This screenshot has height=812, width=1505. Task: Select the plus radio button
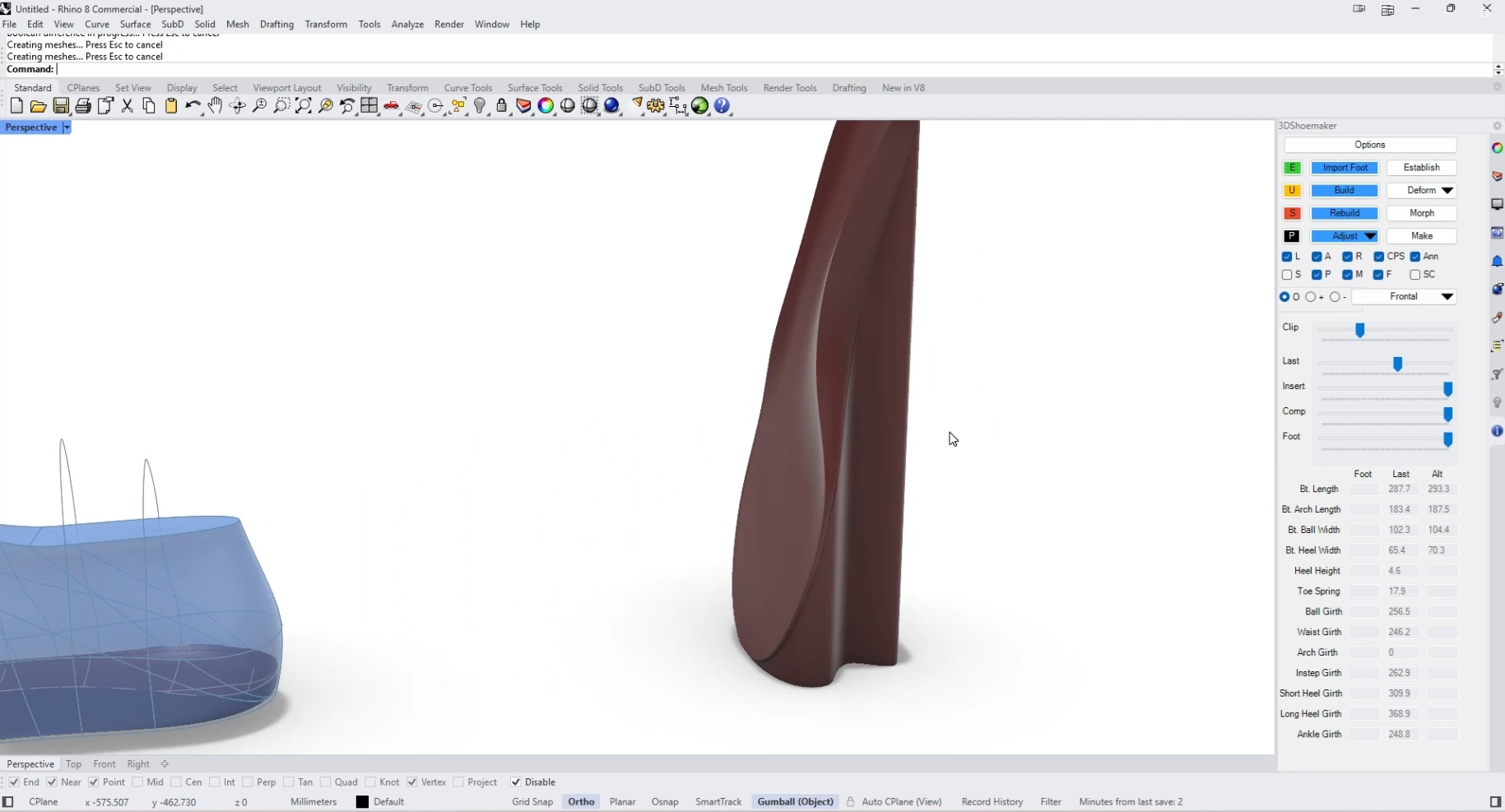(1311, 297)
